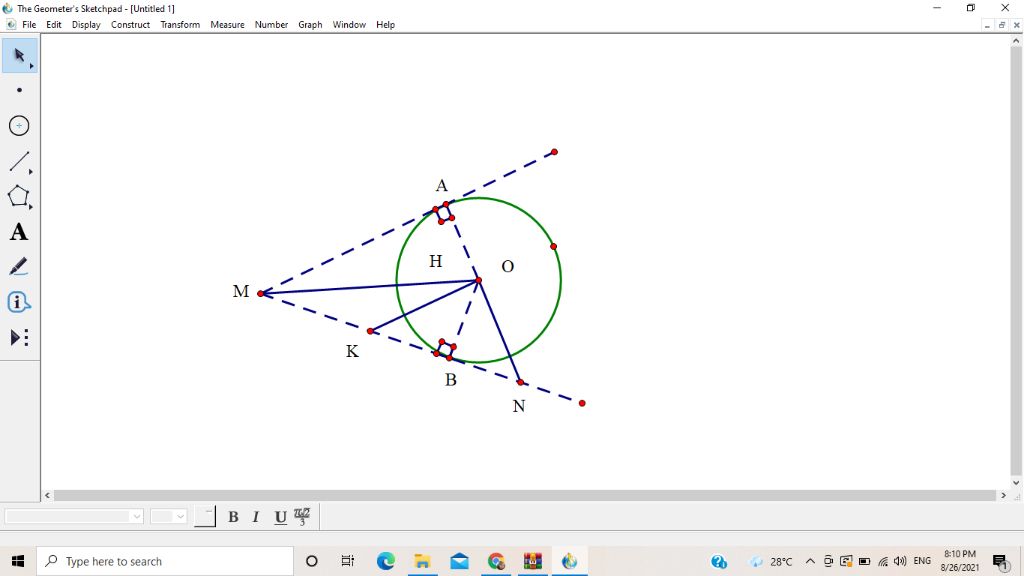
Task: Open the Construct menu
Action: click(131, 25)
